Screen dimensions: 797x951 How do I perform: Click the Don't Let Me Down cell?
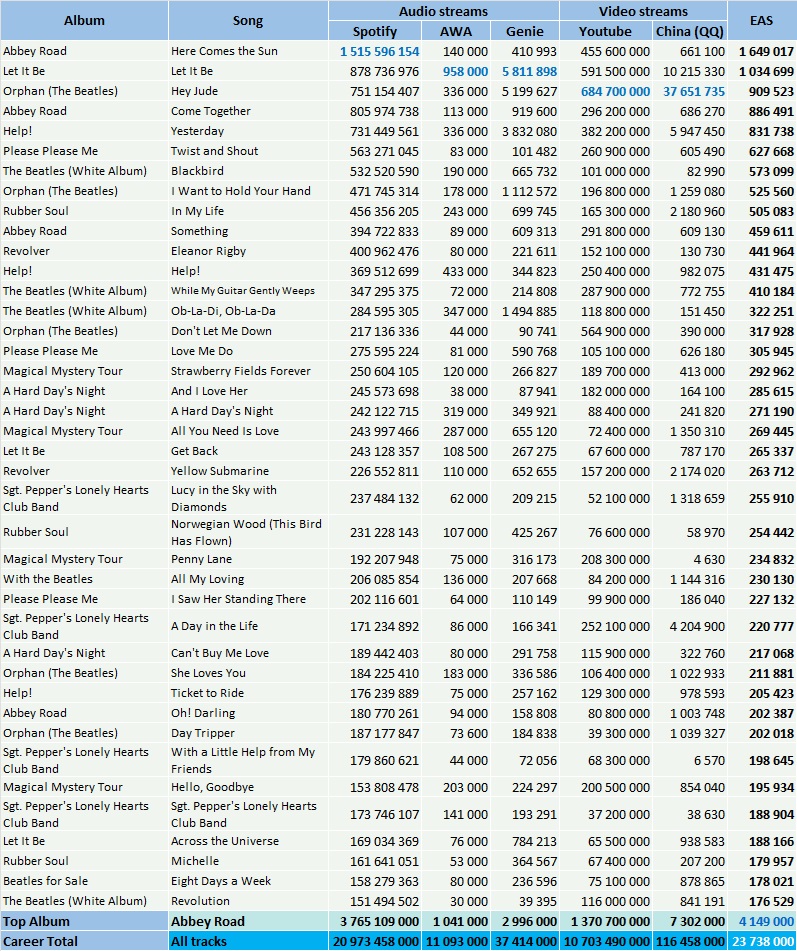click(248, 331)
